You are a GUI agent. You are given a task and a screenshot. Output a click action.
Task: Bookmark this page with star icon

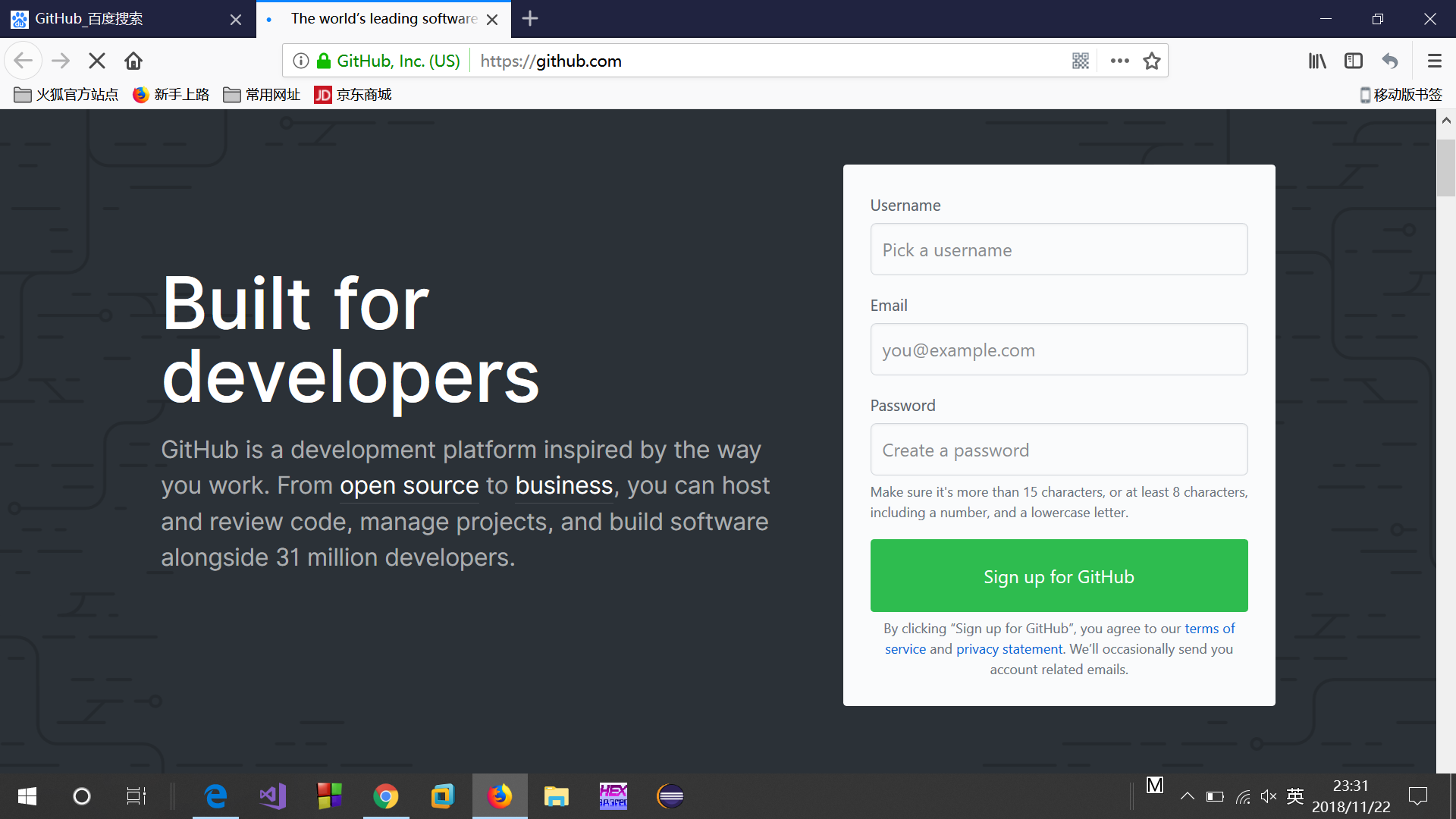(x=1151, y=61)
